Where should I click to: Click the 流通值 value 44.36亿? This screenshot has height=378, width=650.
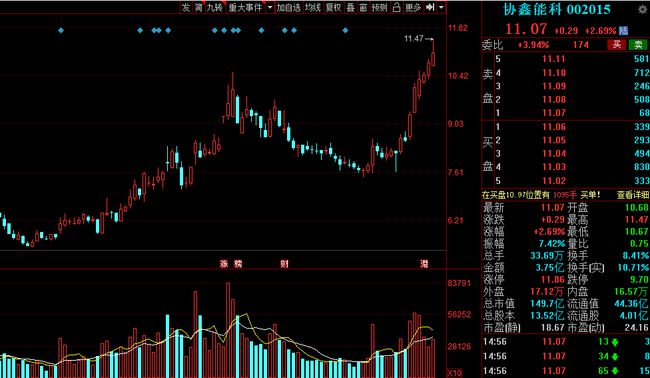(631, 303)
